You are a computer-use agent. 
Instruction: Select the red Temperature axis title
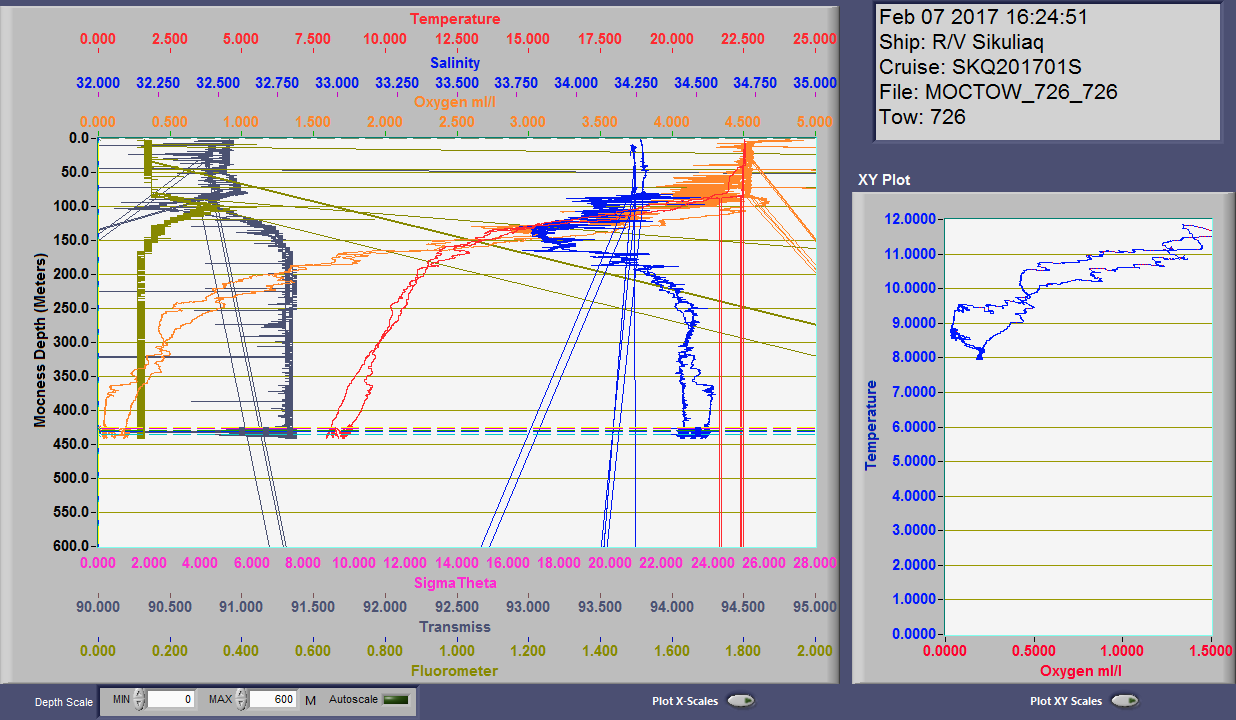[x=455, y=19]
